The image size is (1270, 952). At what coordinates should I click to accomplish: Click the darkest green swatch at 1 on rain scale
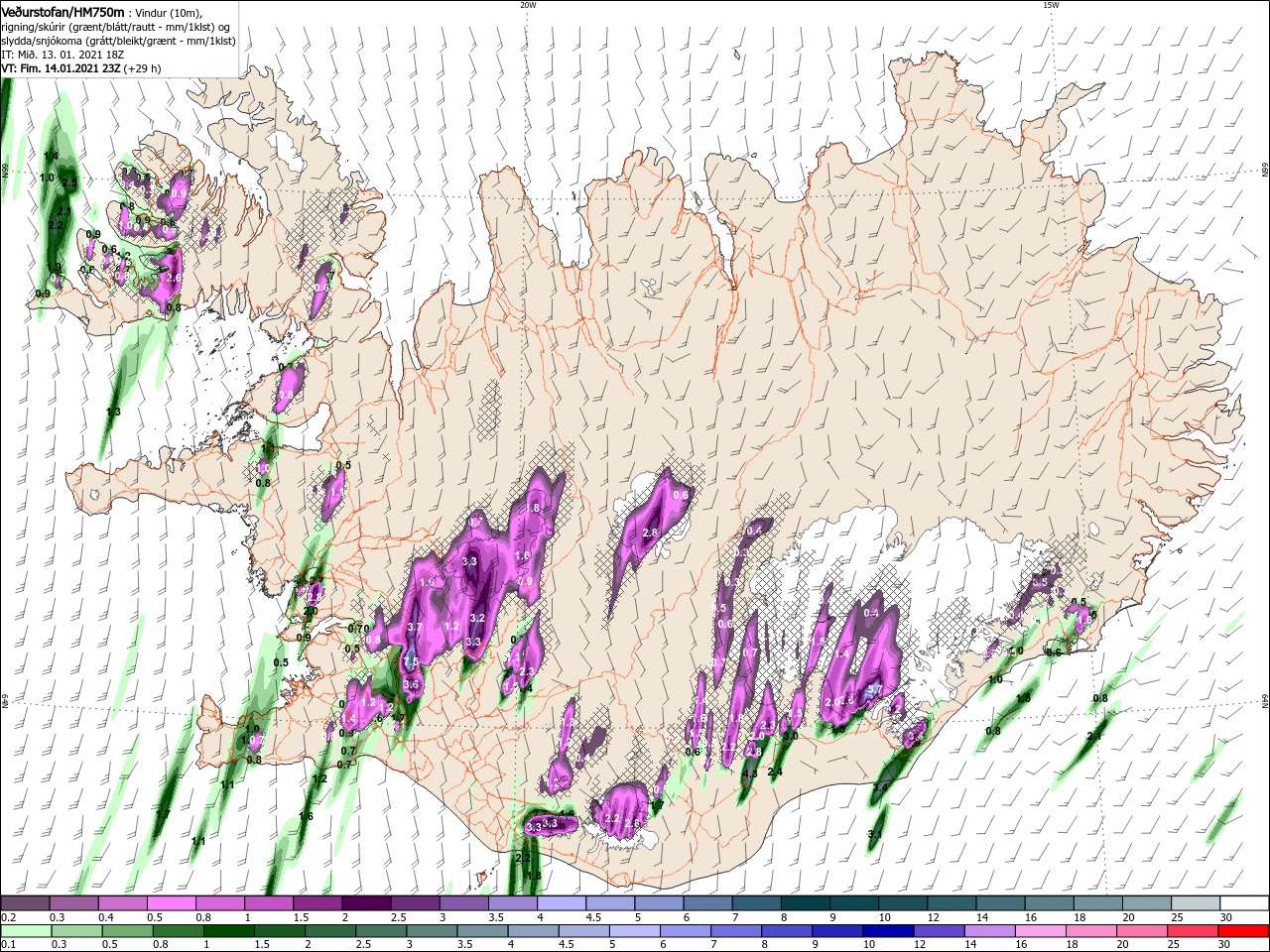(x=228, y=931)
